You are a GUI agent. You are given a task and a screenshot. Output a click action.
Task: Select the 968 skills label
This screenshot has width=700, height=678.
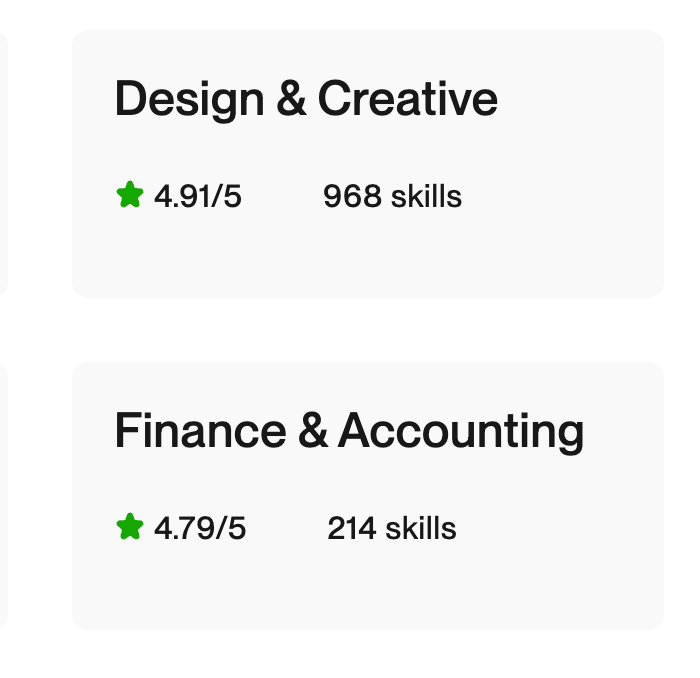[x=392, y=196]
